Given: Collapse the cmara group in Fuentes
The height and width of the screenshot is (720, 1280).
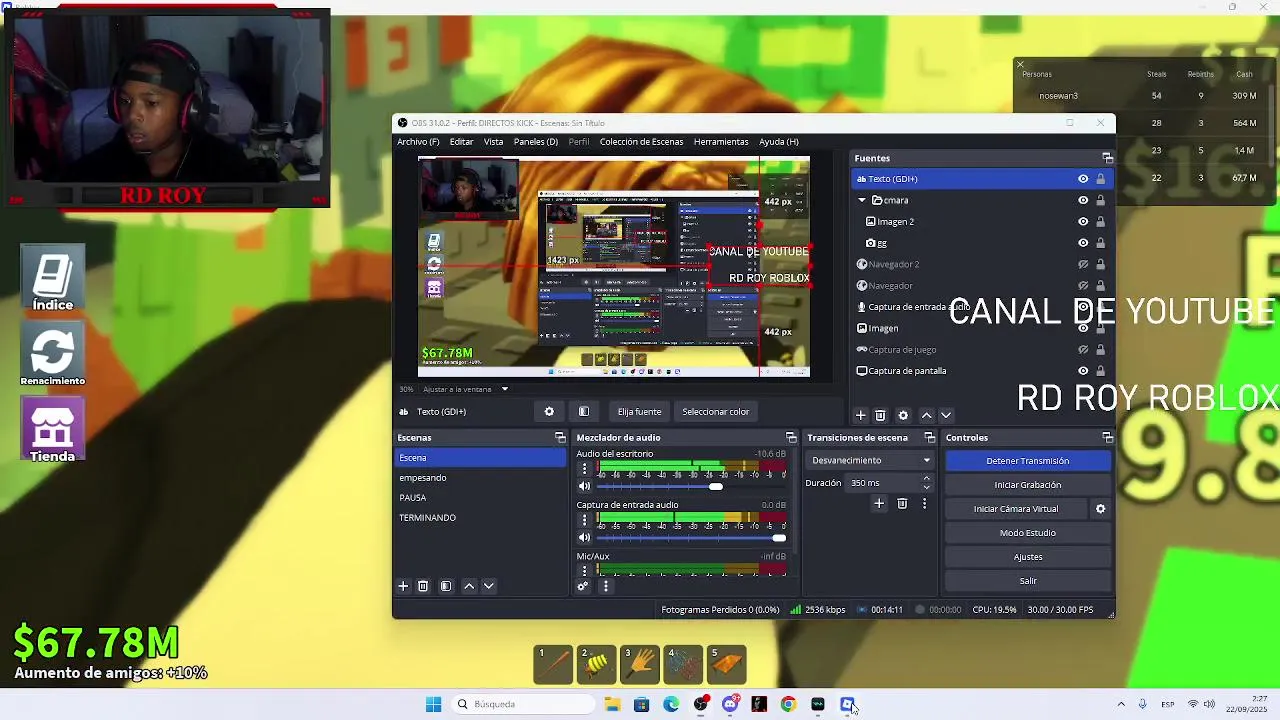Looking at the screenshot, I should click(x=862, y=200).
